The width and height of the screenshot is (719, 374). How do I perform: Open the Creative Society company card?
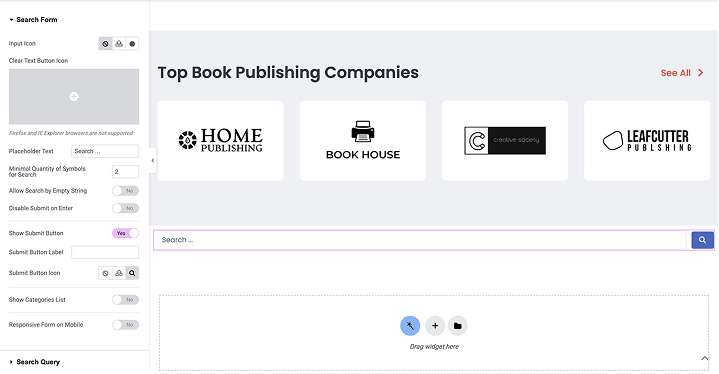(505, 140)
